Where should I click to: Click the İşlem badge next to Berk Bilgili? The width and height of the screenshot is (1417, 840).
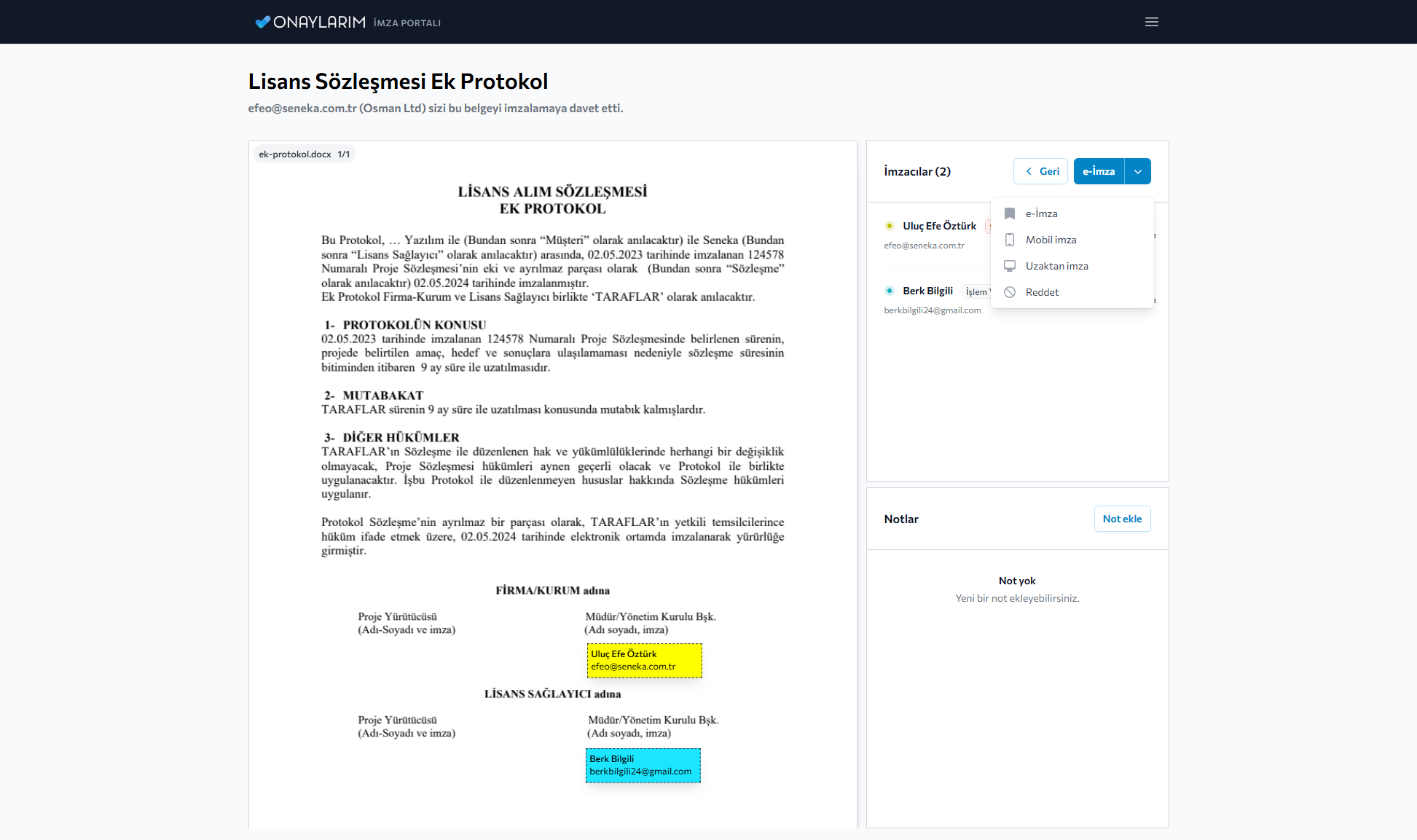977,291
